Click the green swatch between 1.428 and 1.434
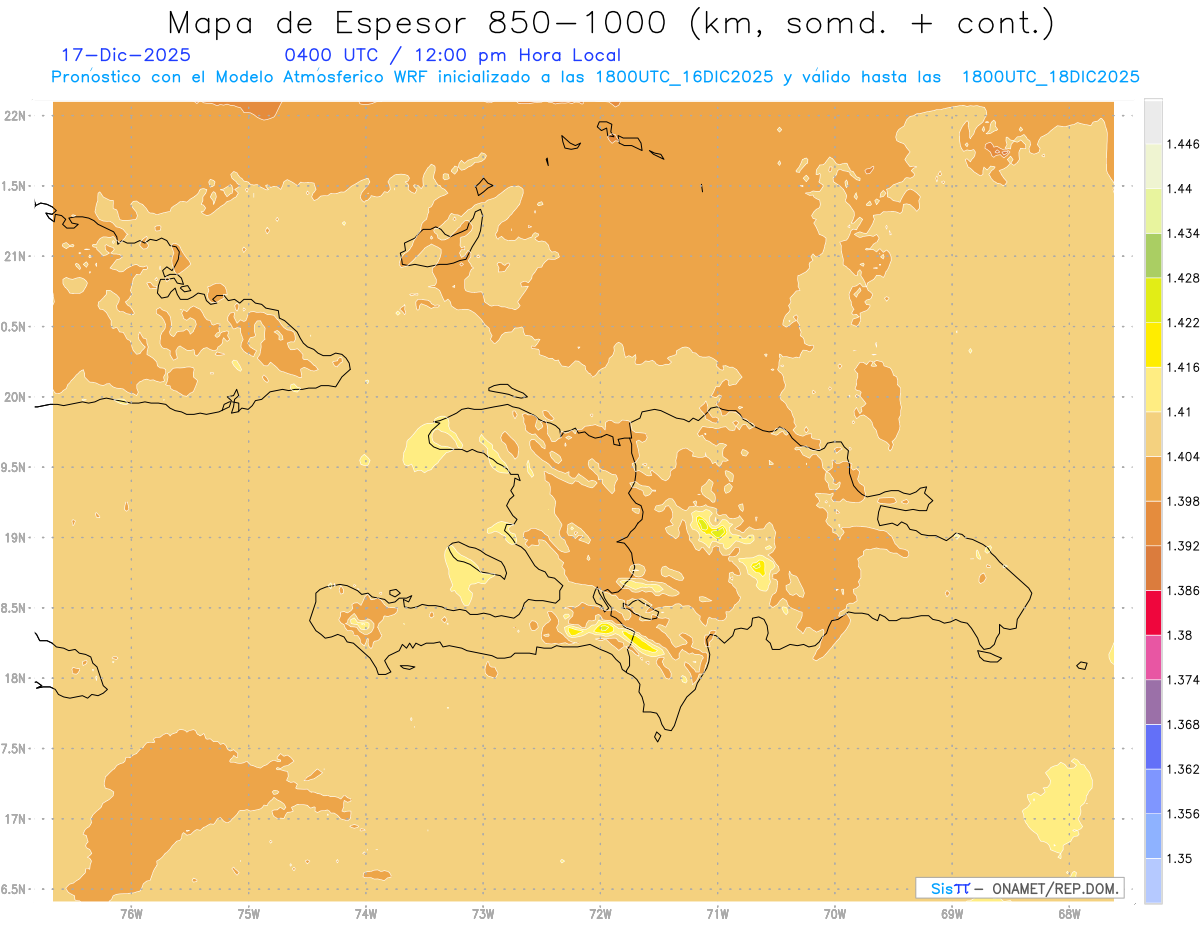1200x927 pixels. tap(1153, 255)
